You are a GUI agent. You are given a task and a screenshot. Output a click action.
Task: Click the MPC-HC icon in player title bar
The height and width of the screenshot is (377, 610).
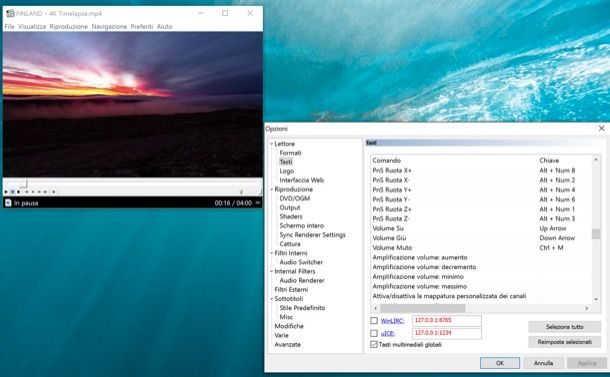click(10, 14)
